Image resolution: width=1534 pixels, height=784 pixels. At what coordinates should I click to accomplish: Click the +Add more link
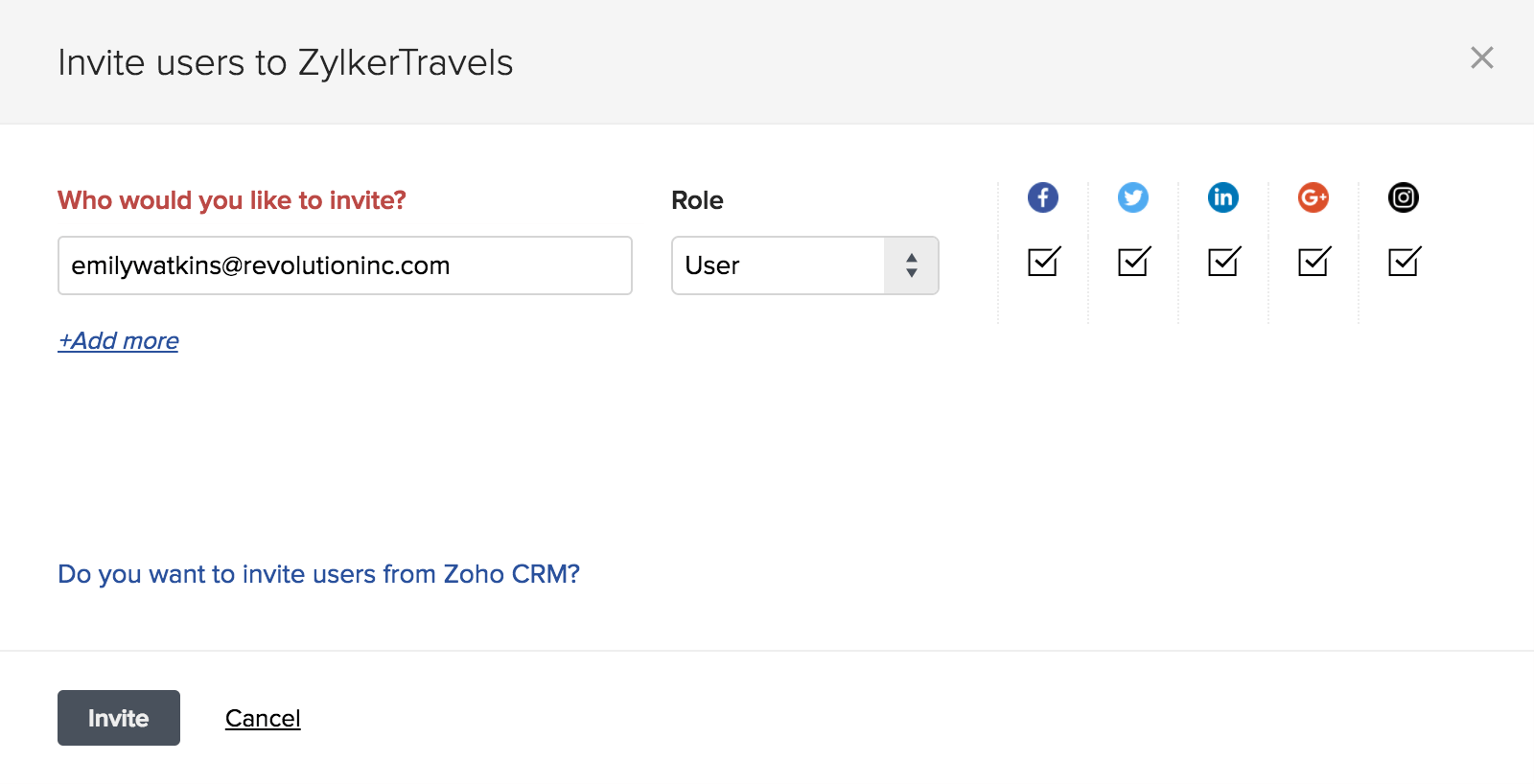[119, 341]
